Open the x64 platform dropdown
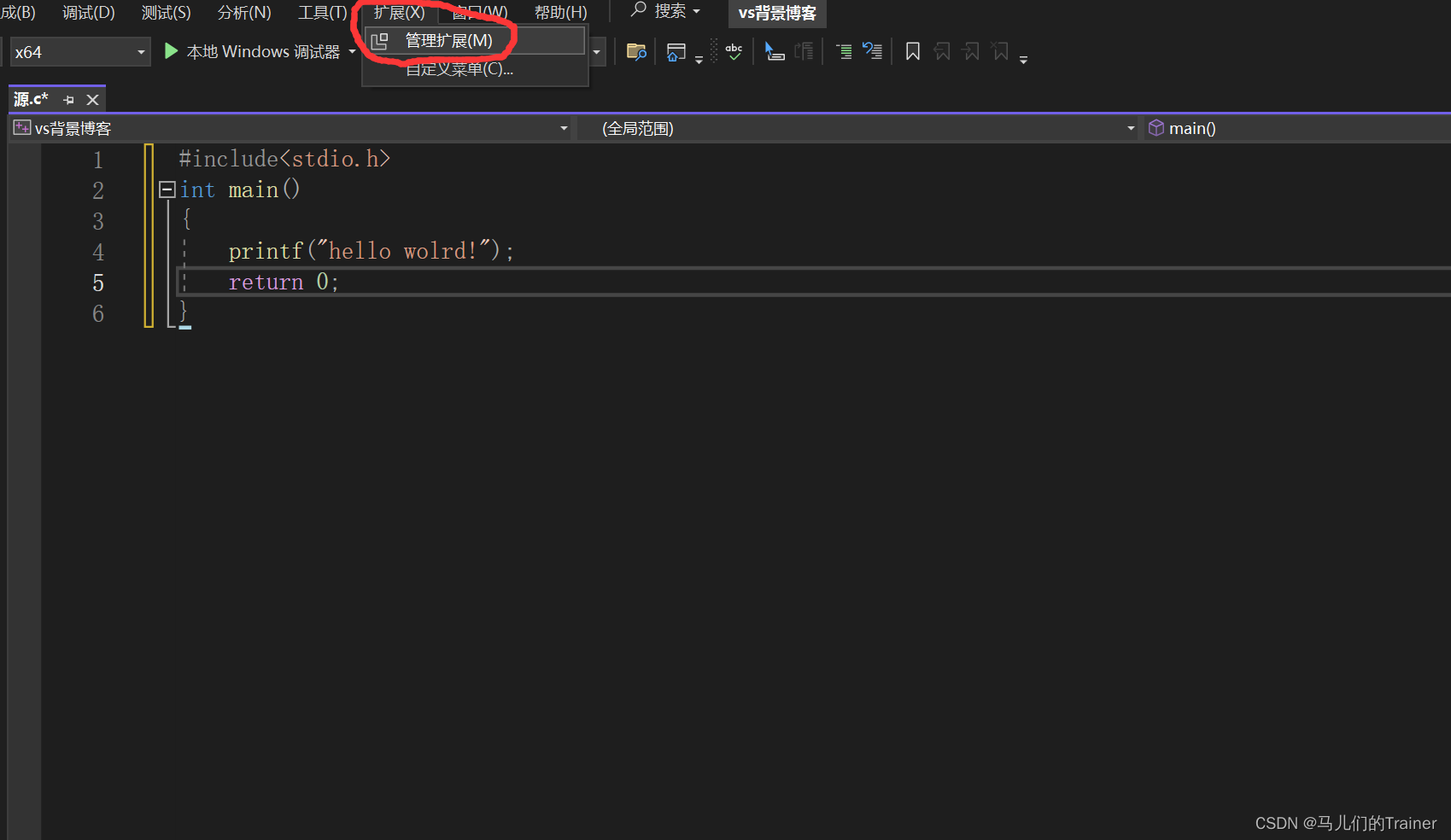This screenshot has height=840, width=1451. (x=80, y=52)
